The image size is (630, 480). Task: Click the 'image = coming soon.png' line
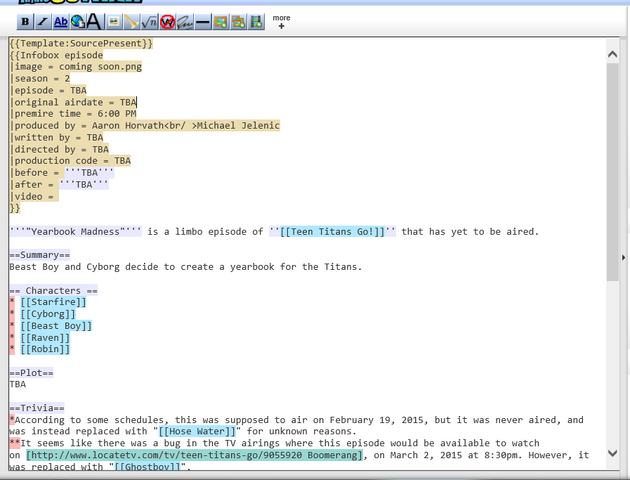click(x=76, y=67)
